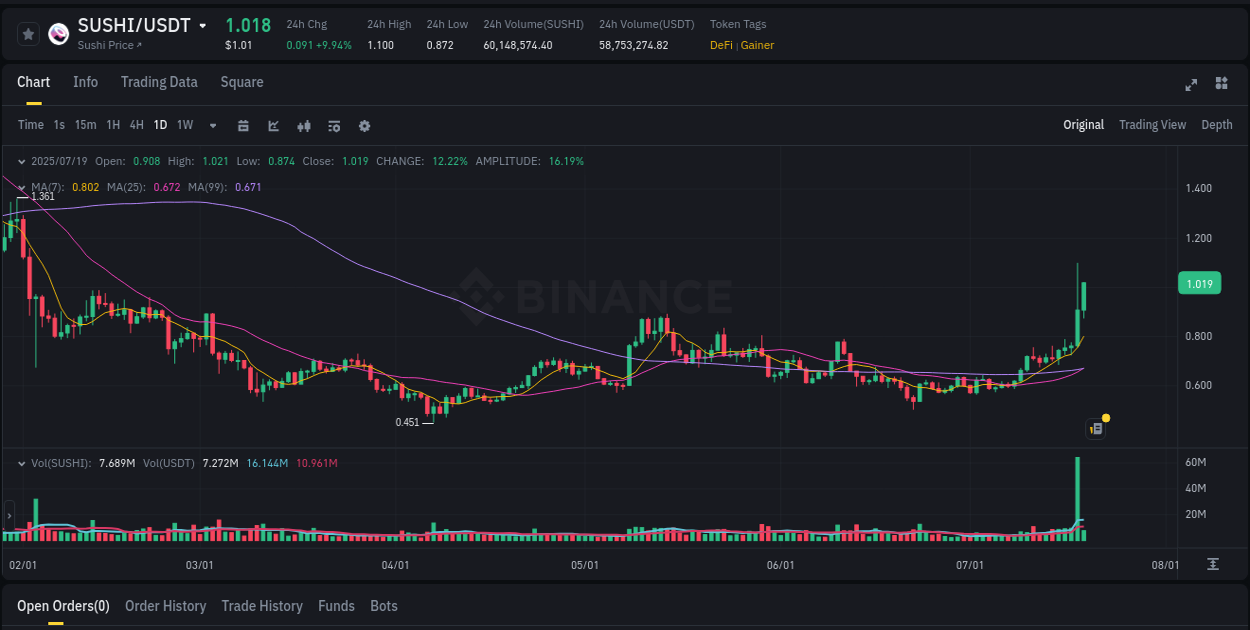Collapse the volume indicator panel

[x=22, y=463]
